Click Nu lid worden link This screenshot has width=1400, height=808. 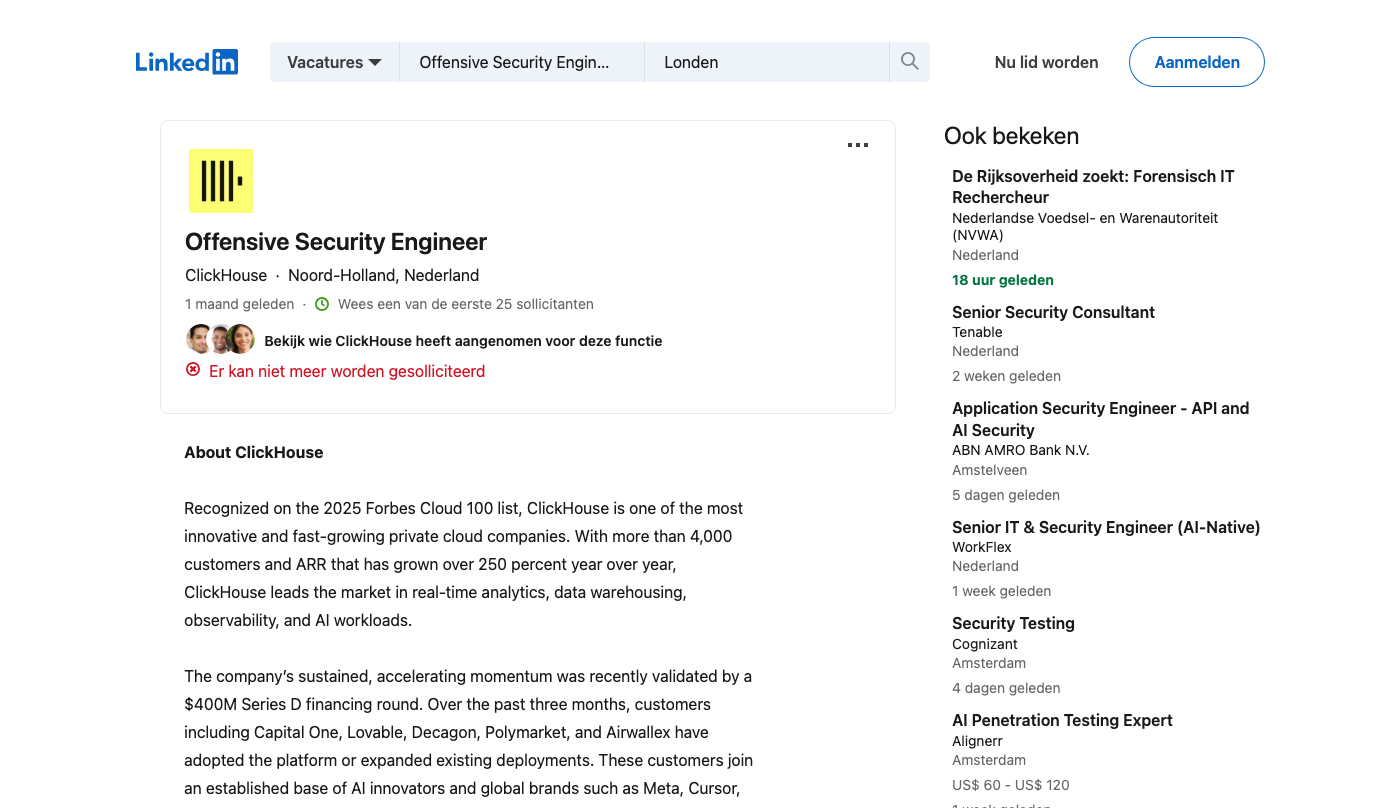tap(1046, 62)
